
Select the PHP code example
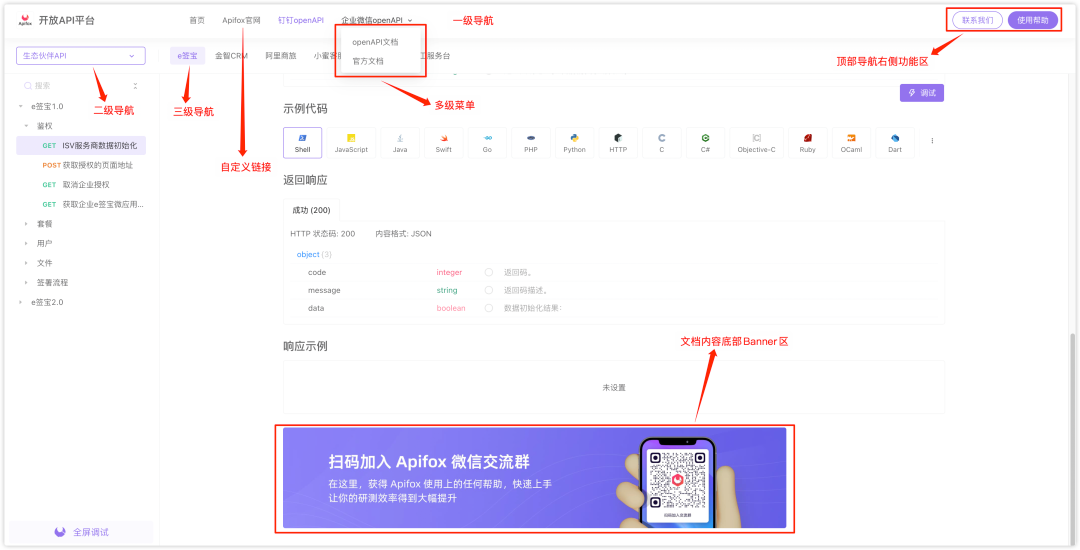click(x=531, y=142)
